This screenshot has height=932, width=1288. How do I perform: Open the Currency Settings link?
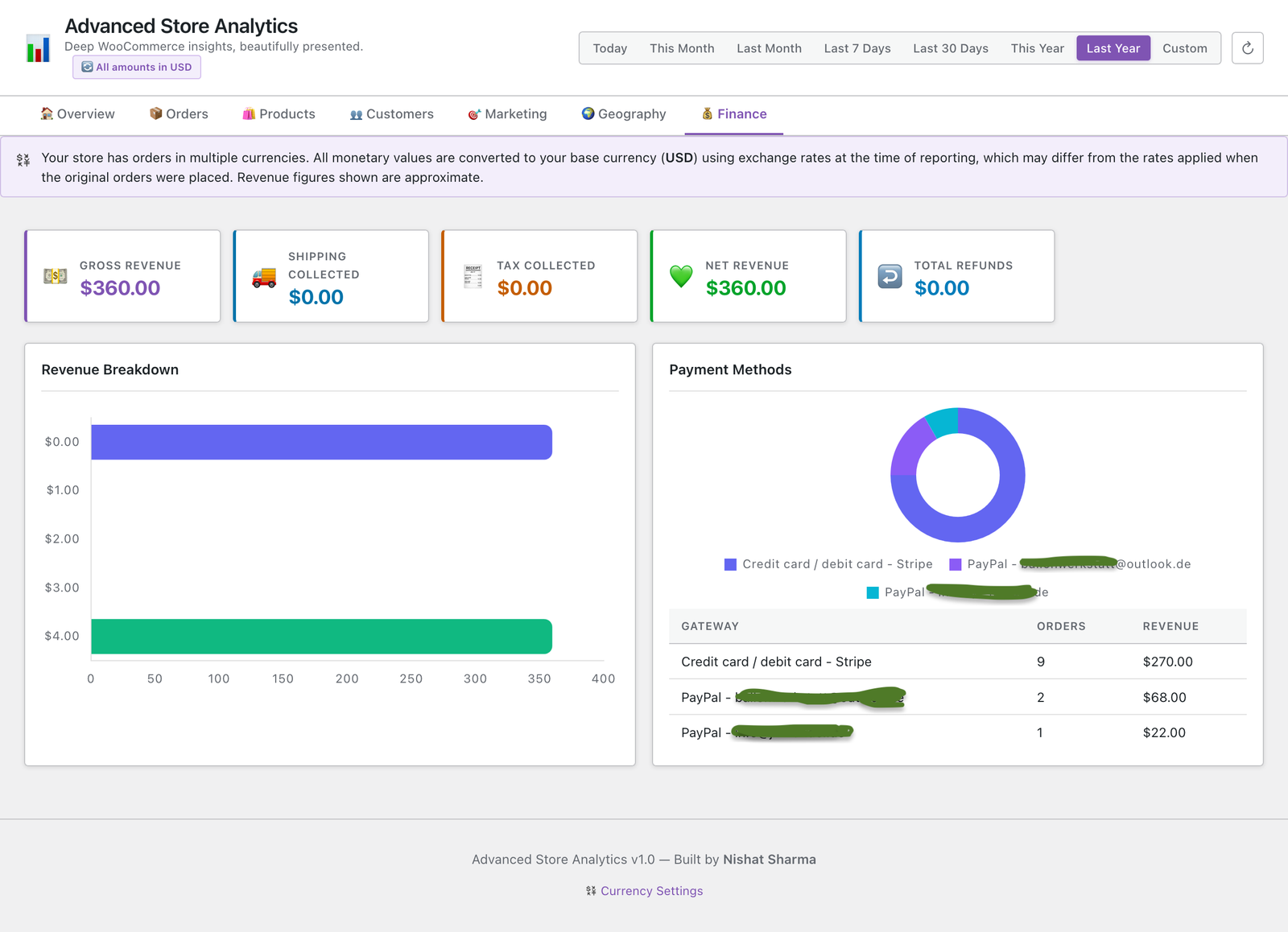tap(651, 891)
